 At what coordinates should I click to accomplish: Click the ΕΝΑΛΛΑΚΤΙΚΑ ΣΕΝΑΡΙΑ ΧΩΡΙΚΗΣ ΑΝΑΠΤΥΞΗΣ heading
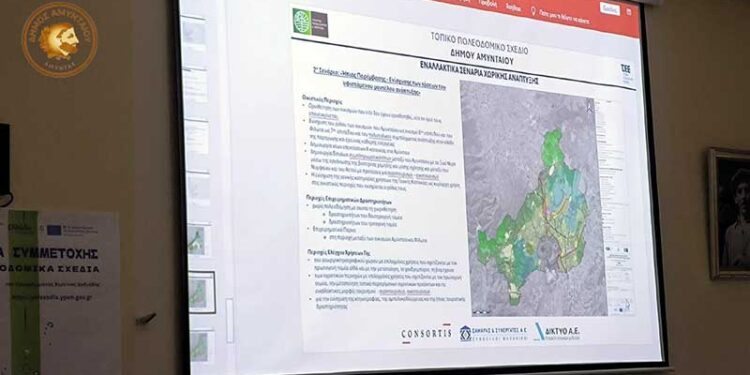coord(479,72)
